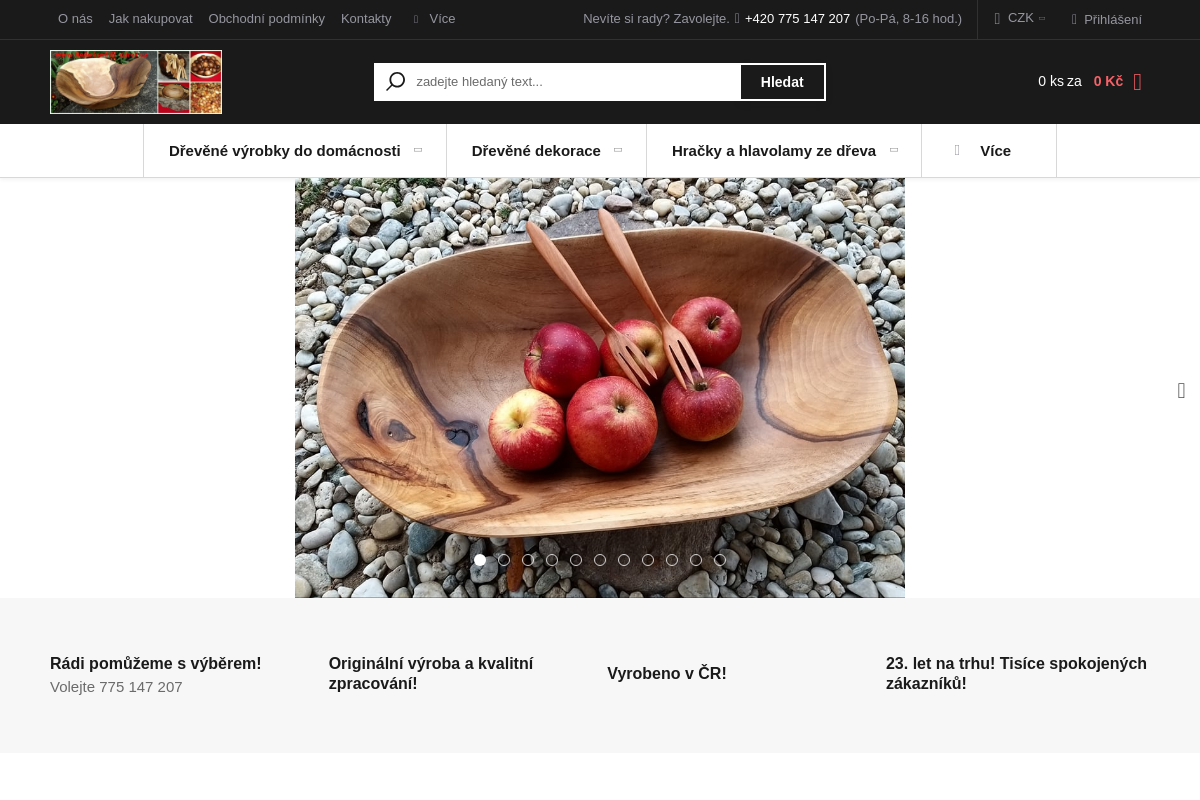Open the shopping cart icon
This screenshot has height=800, width=1200.
1137,82
